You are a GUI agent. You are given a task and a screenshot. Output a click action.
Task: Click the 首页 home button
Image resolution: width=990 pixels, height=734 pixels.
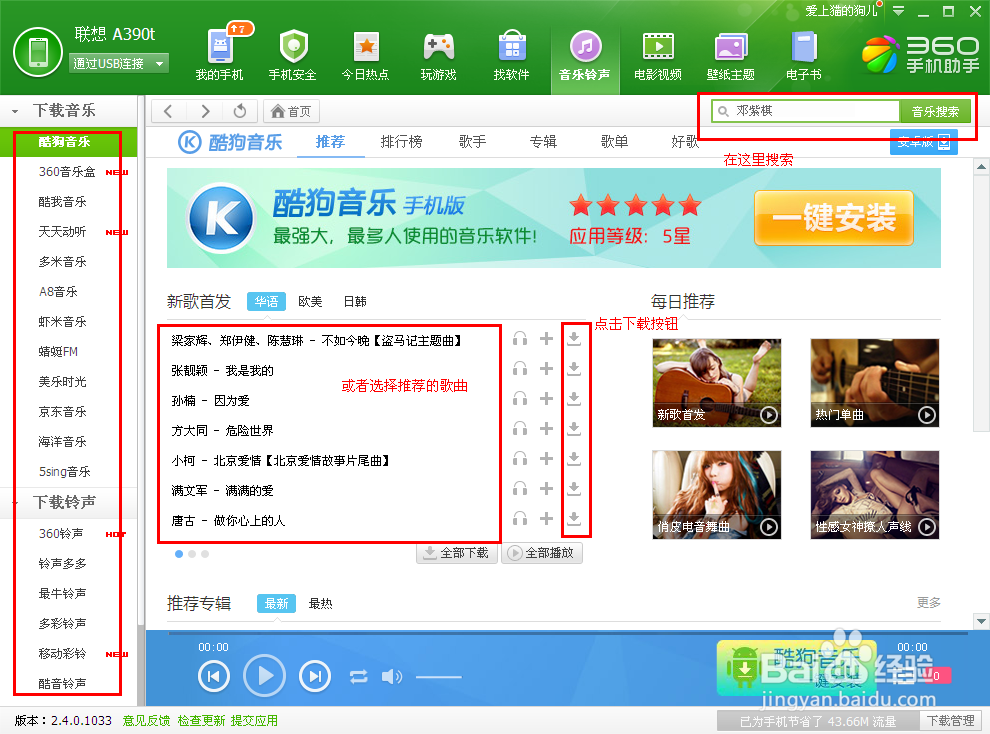[291, 111]
